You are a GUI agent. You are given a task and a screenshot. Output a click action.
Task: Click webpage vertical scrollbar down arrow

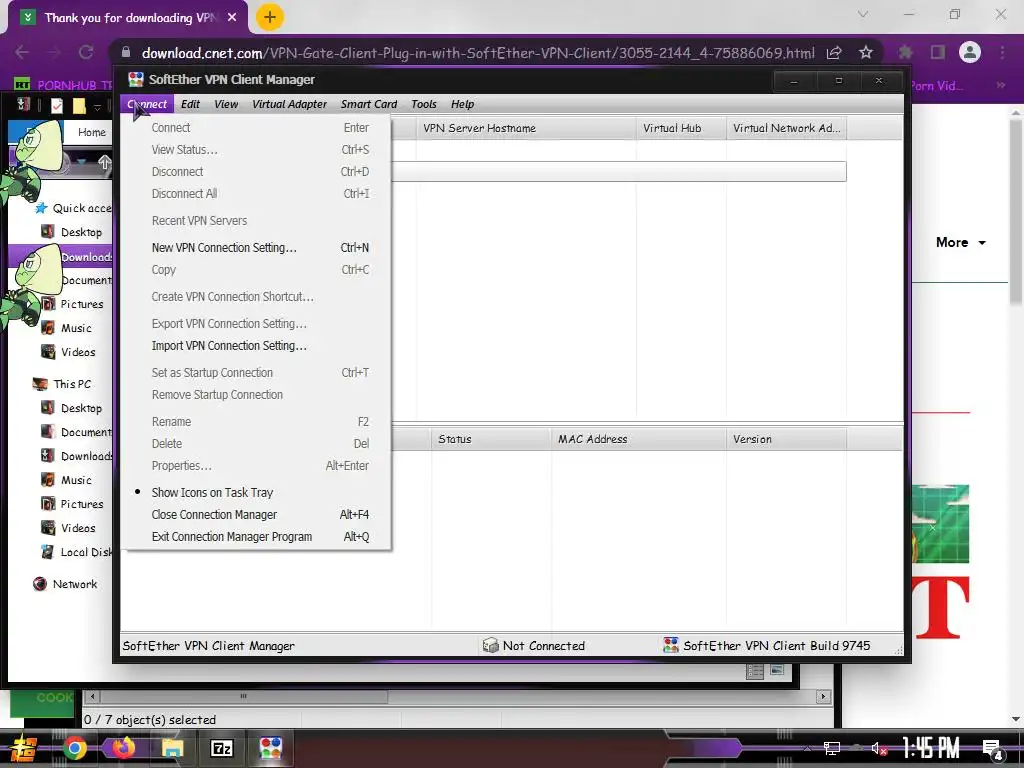pos(1016,720)
